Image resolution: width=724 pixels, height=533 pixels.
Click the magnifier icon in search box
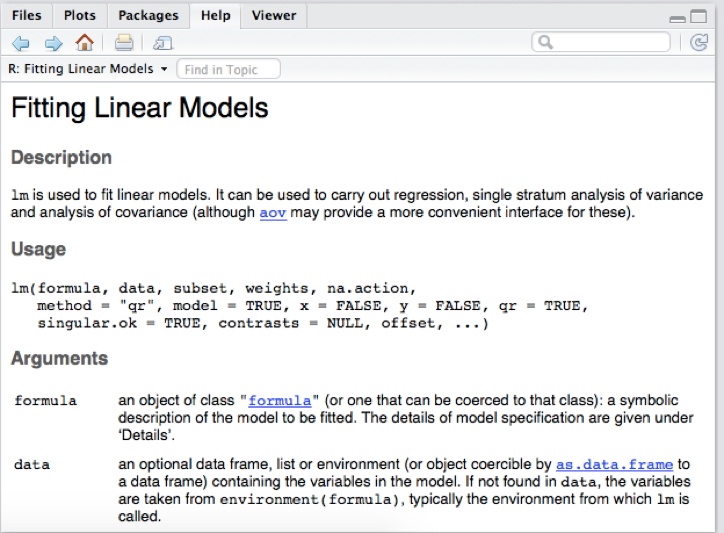pyautogui.click(x=545, y=42)
